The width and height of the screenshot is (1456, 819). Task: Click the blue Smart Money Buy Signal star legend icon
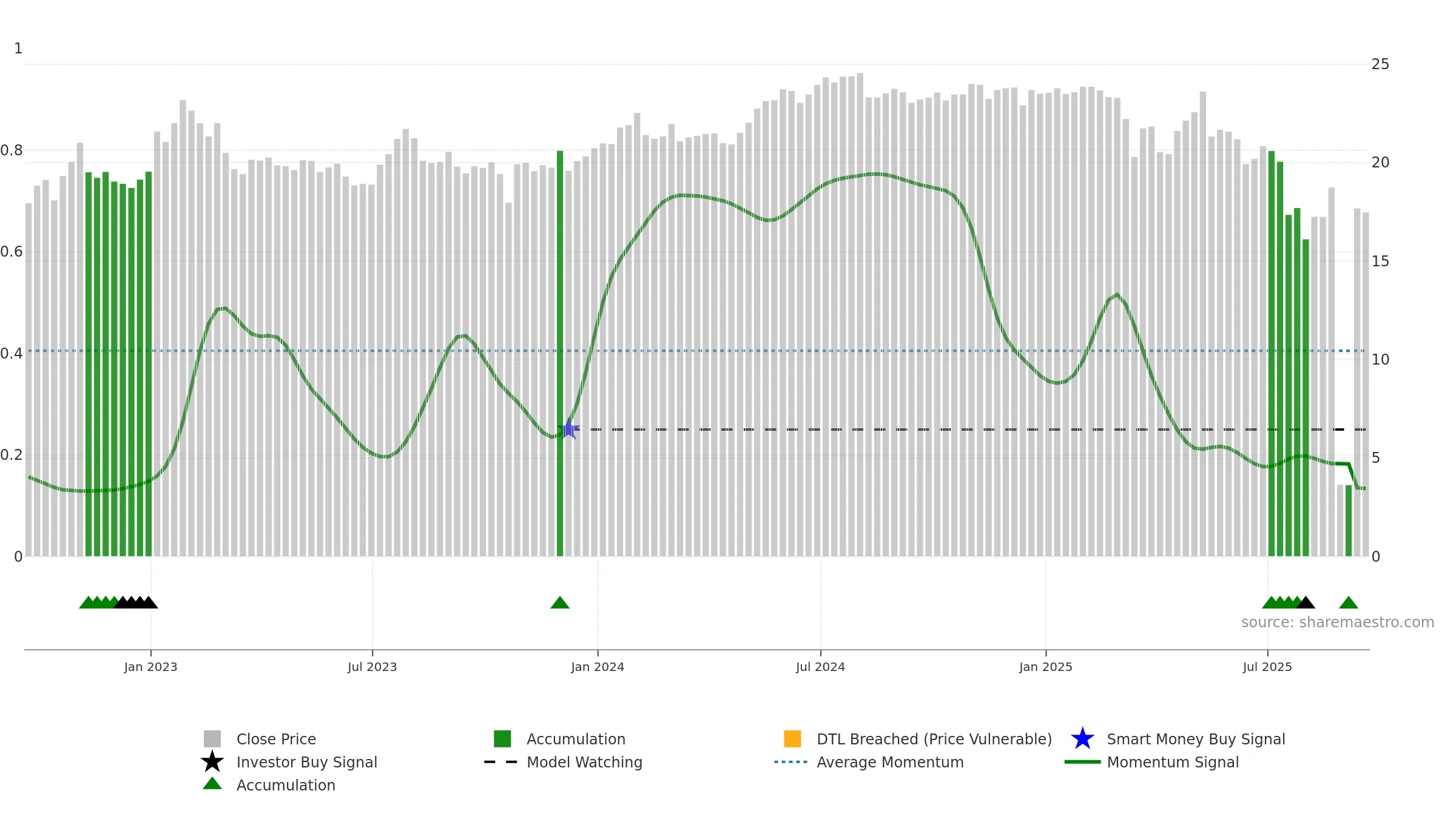tap(1082, 738)
